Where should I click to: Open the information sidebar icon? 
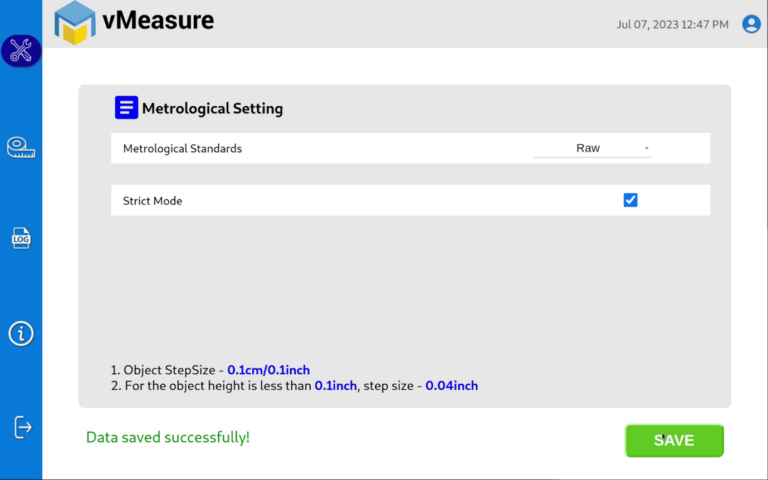coord(21,334)
